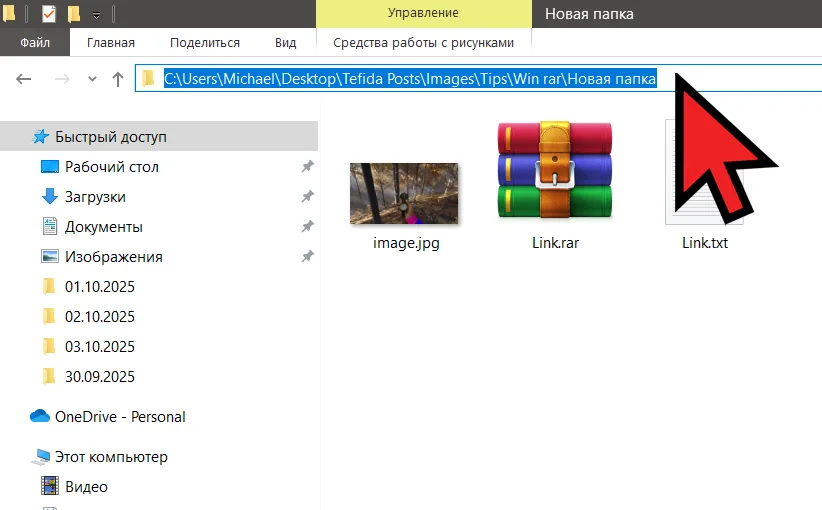Open OneDrive - Personal in the sidebar
The width and height of the screenshot is (822, 510).
click(x=120, y=417)
